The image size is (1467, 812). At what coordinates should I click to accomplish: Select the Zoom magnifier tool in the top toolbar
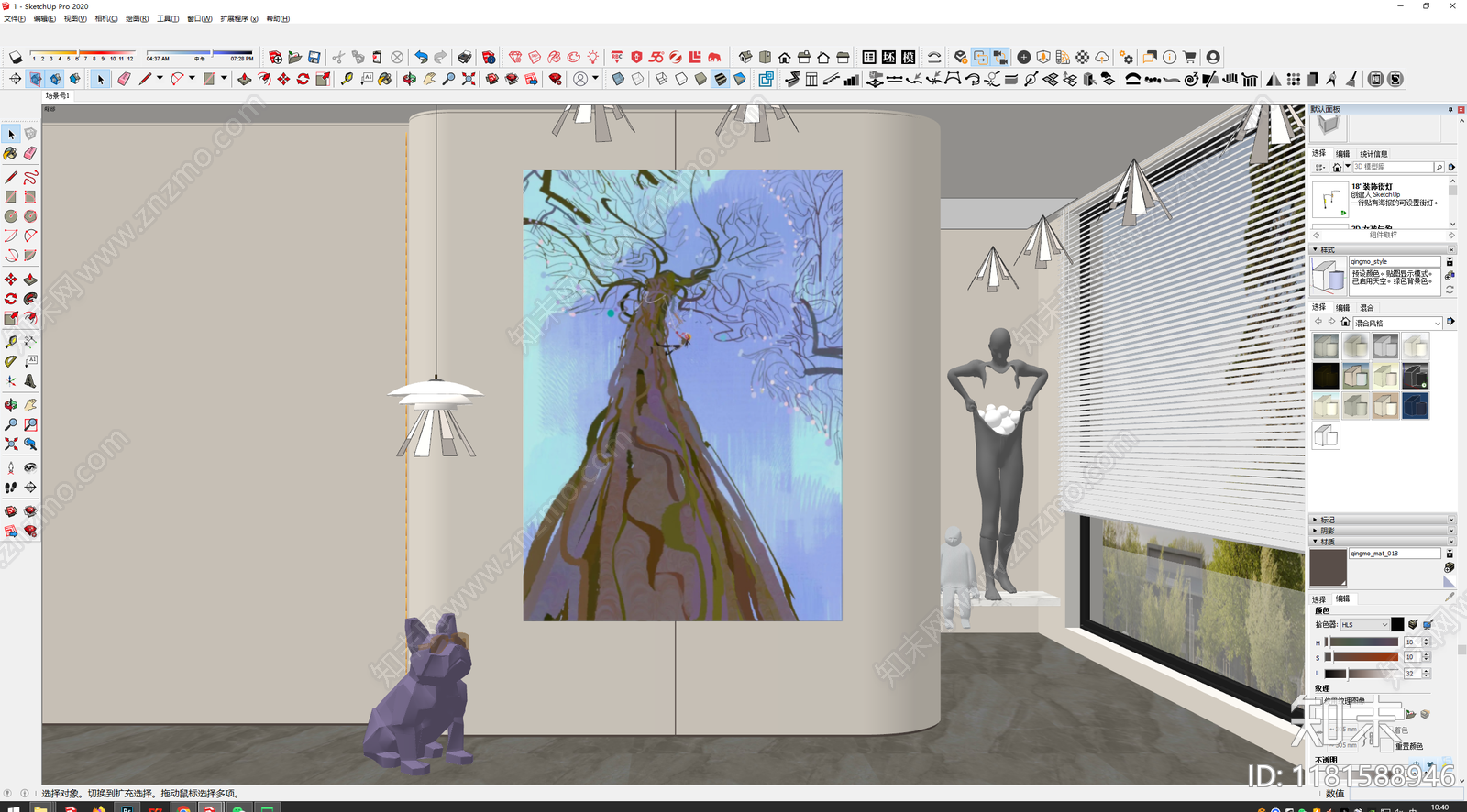coord(448,79)
